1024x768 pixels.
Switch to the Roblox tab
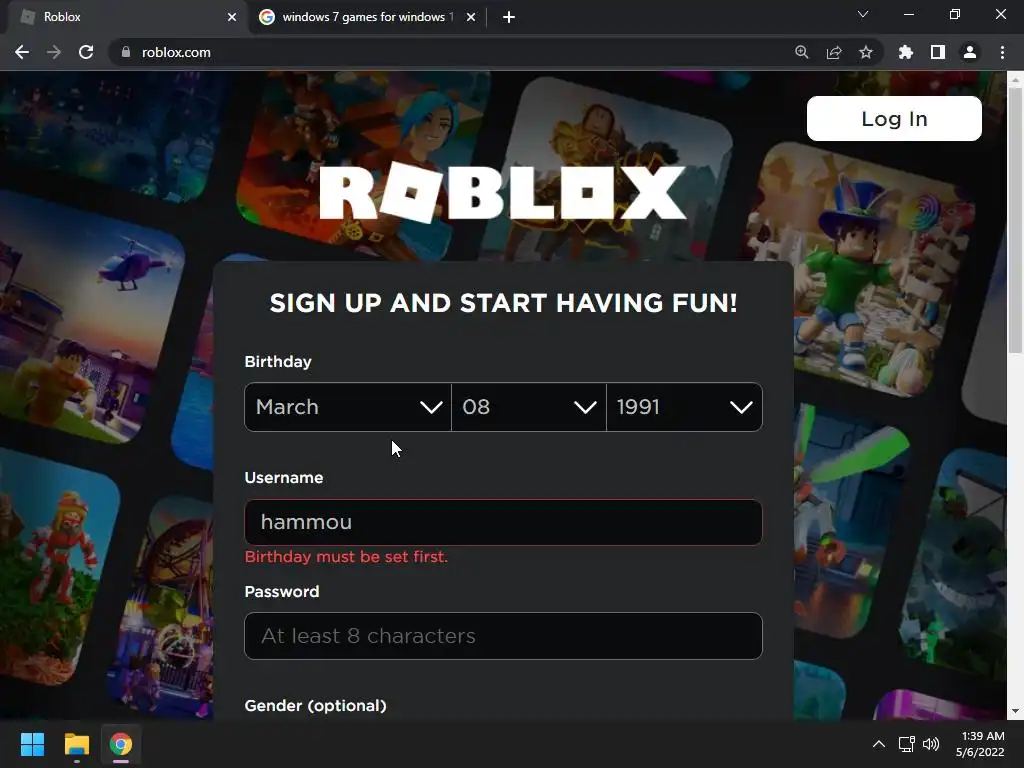tap(124, 17)
